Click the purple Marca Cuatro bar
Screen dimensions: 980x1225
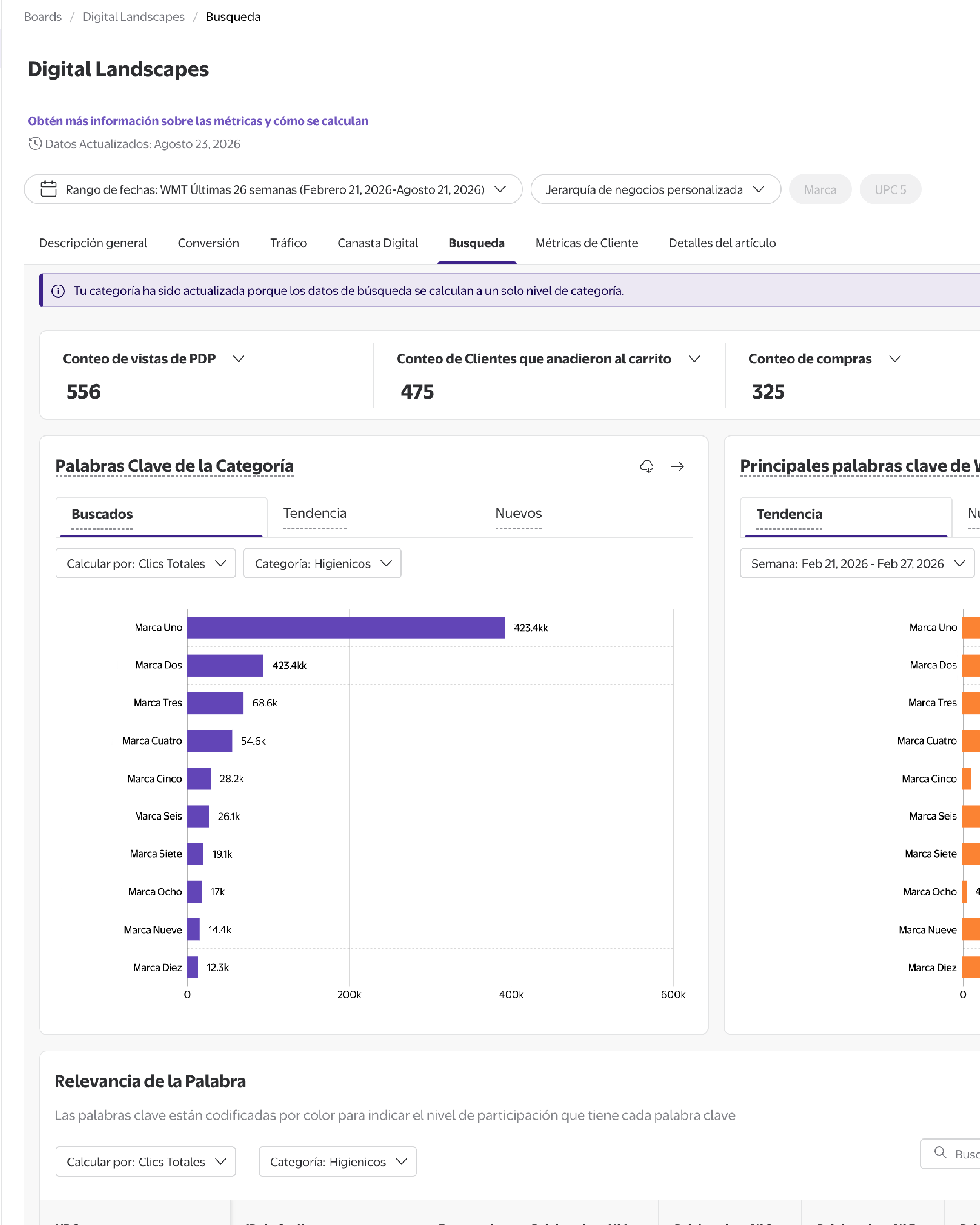point(209,741)
